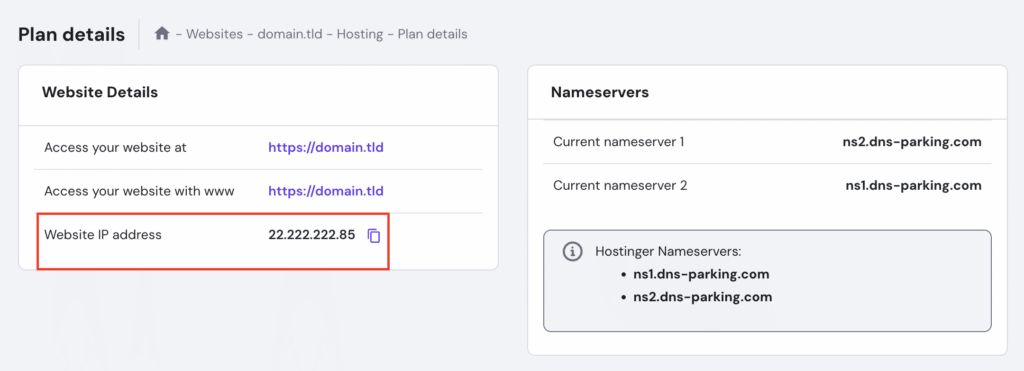The image size is (1024, 371).
Task: Navigate to Hosting in the breadcrumb
Action: (360, 34)
